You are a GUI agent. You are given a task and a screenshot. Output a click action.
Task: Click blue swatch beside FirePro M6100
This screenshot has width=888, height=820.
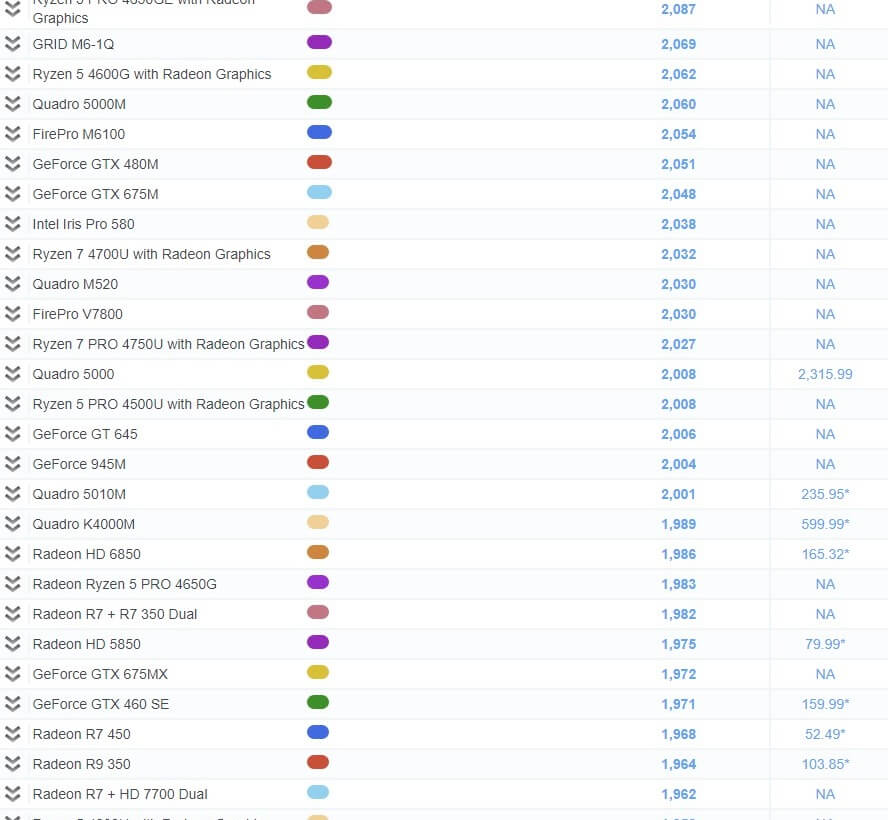tap(319, 133)
